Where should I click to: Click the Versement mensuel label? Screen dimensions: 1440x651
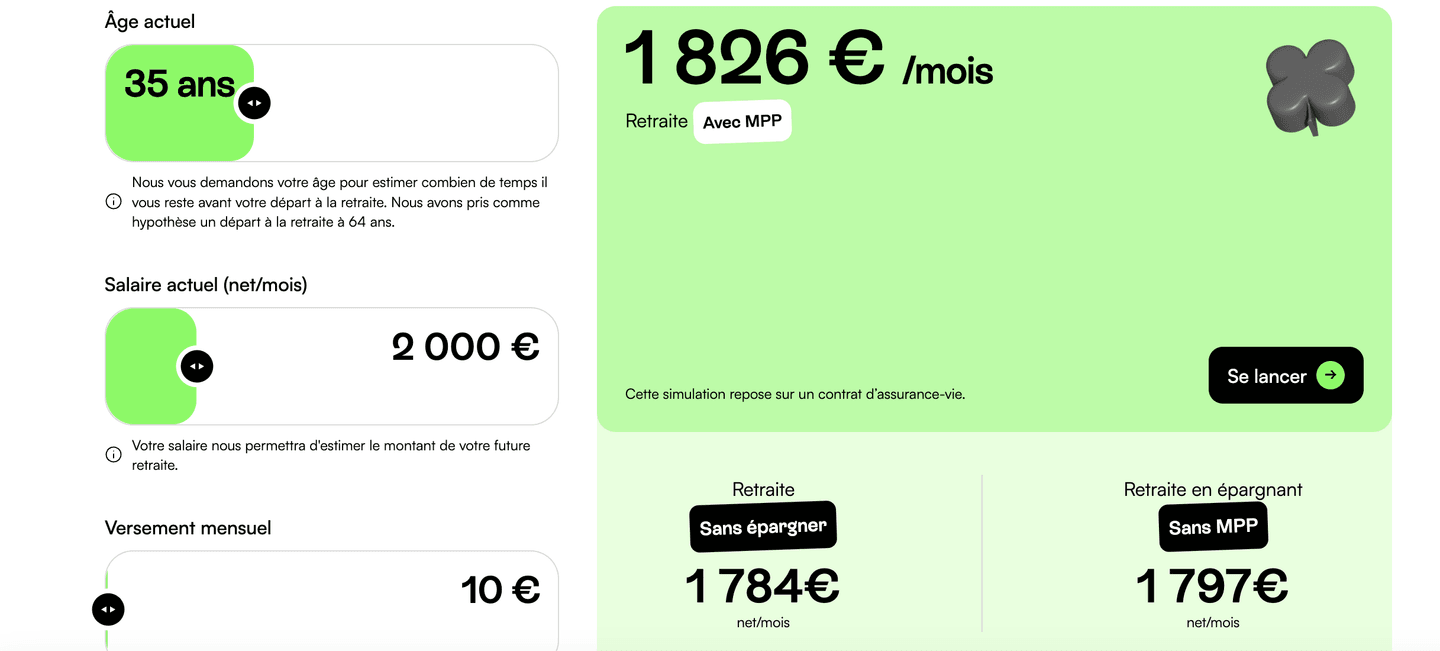188,528
